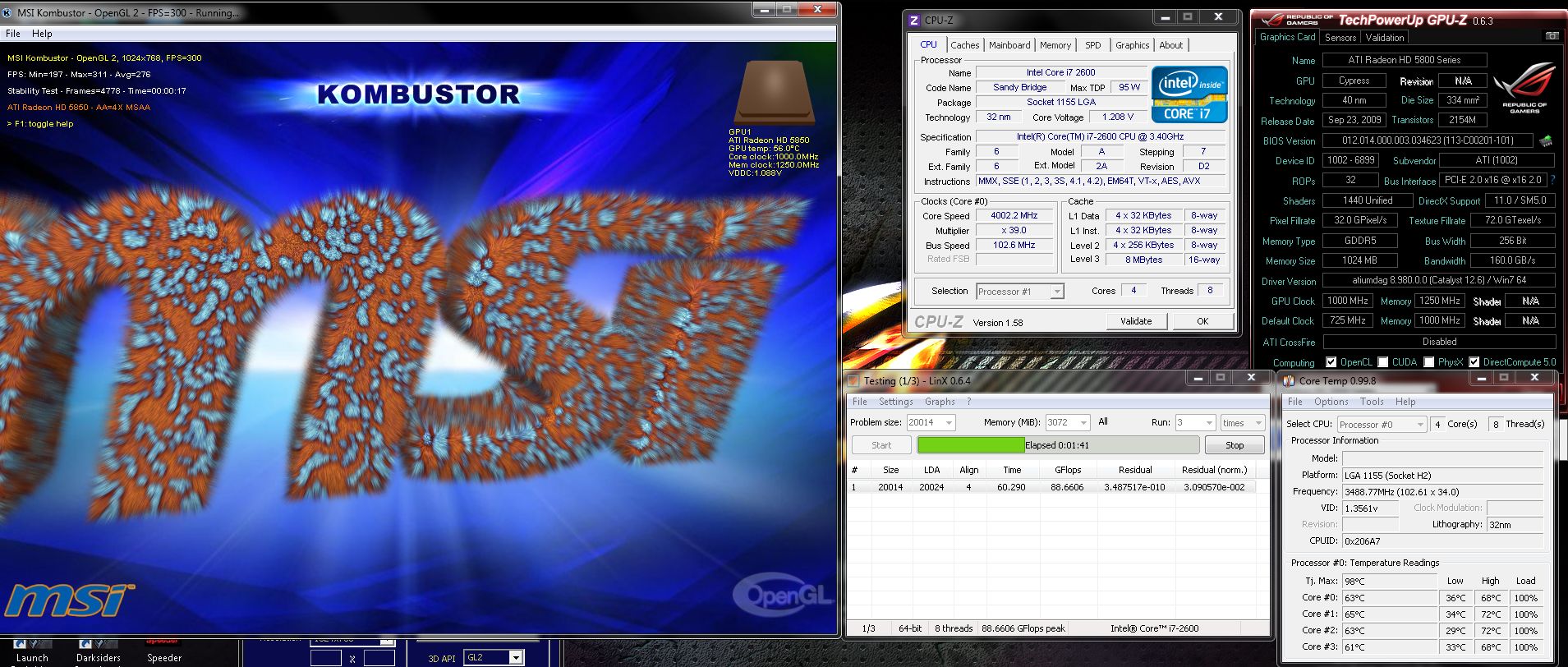
Task: Click the Validate button in CPU-Z
Action: click(x=1136, y=321)
